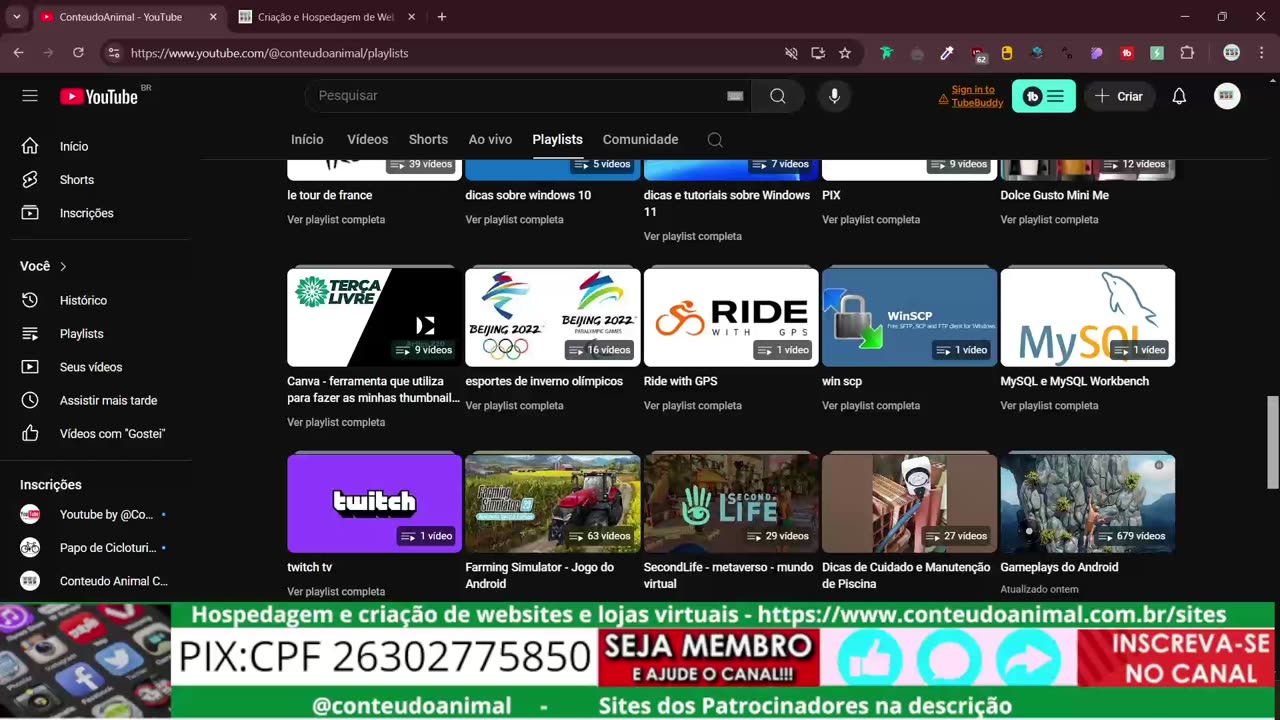Viewport: 1280px width, 720px height.
Task: Start voice search with the microphone icon
Action: click(834, 96)
